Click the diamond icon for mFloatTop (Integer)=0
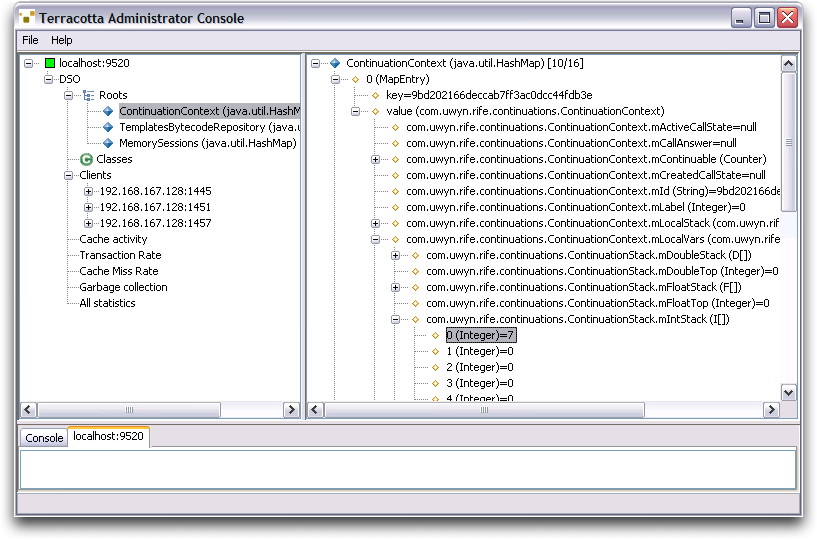Screen dimensions: 817x540 pos(416,303)
